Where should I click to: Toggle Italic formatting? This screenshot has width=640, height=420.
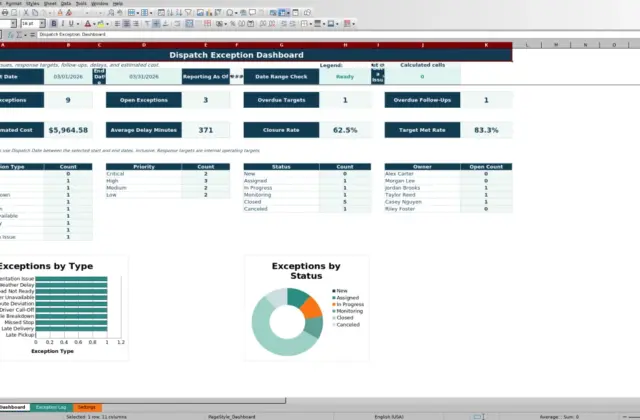[x=62, y=24]
